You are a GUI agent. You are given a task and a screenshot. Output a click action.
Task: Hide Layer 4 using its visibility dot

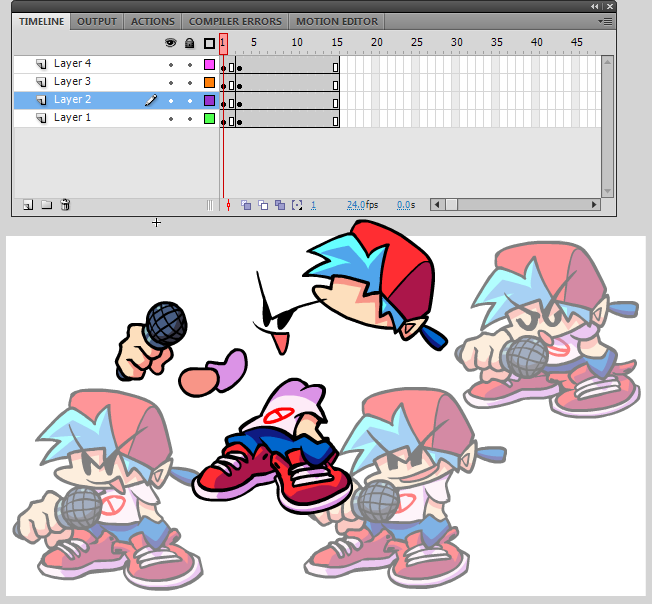[x=171, y=65]
